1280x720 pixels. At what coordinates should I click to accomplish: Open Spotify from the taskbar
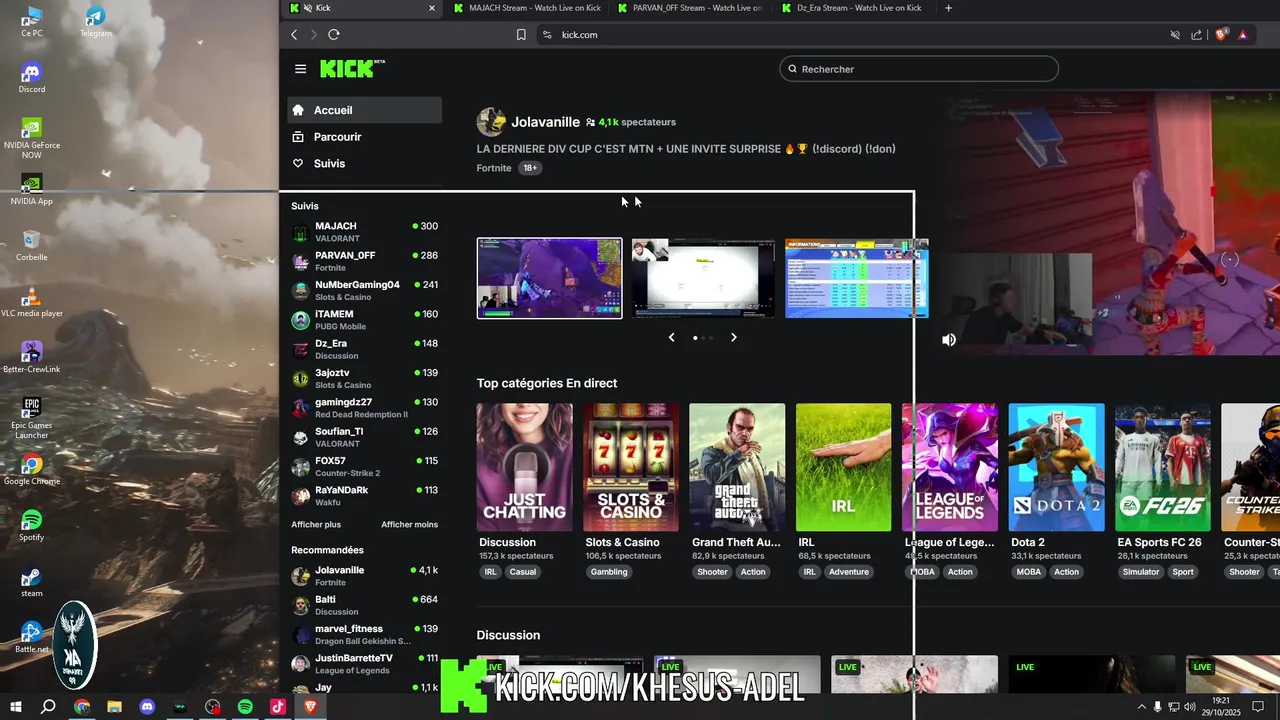[x=245, y=706]
